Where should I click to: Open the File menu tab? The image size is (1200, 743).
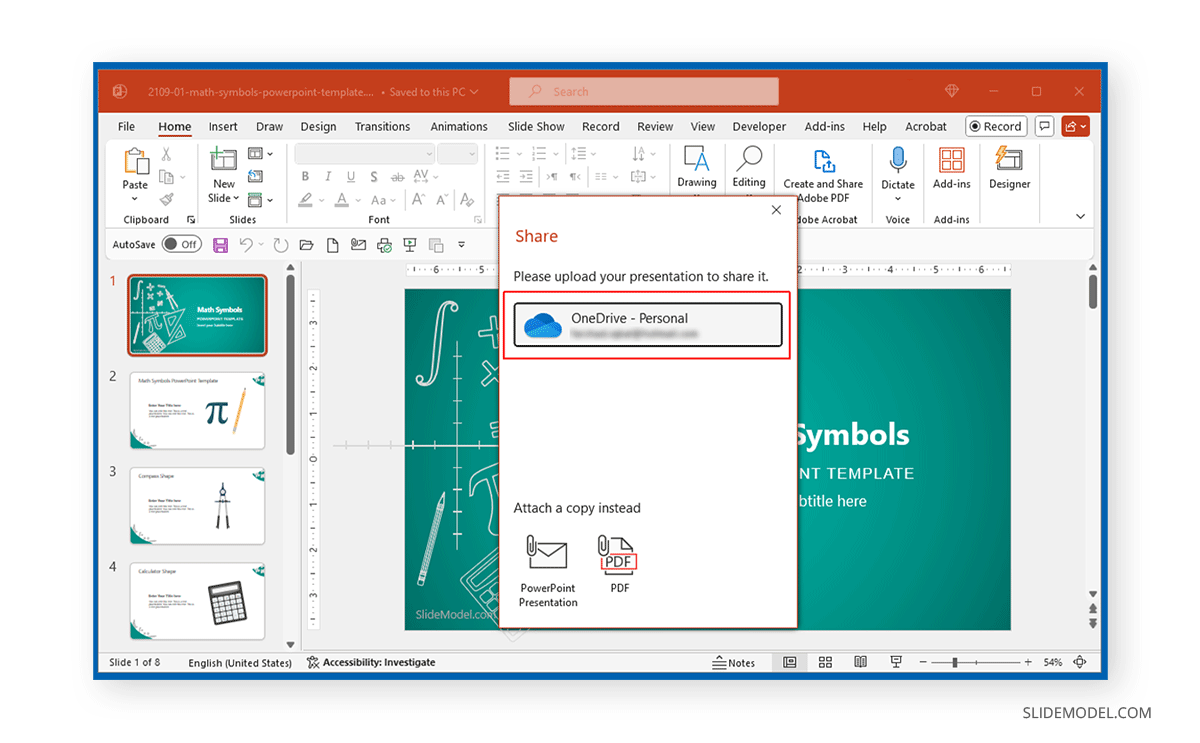(126, 126)
